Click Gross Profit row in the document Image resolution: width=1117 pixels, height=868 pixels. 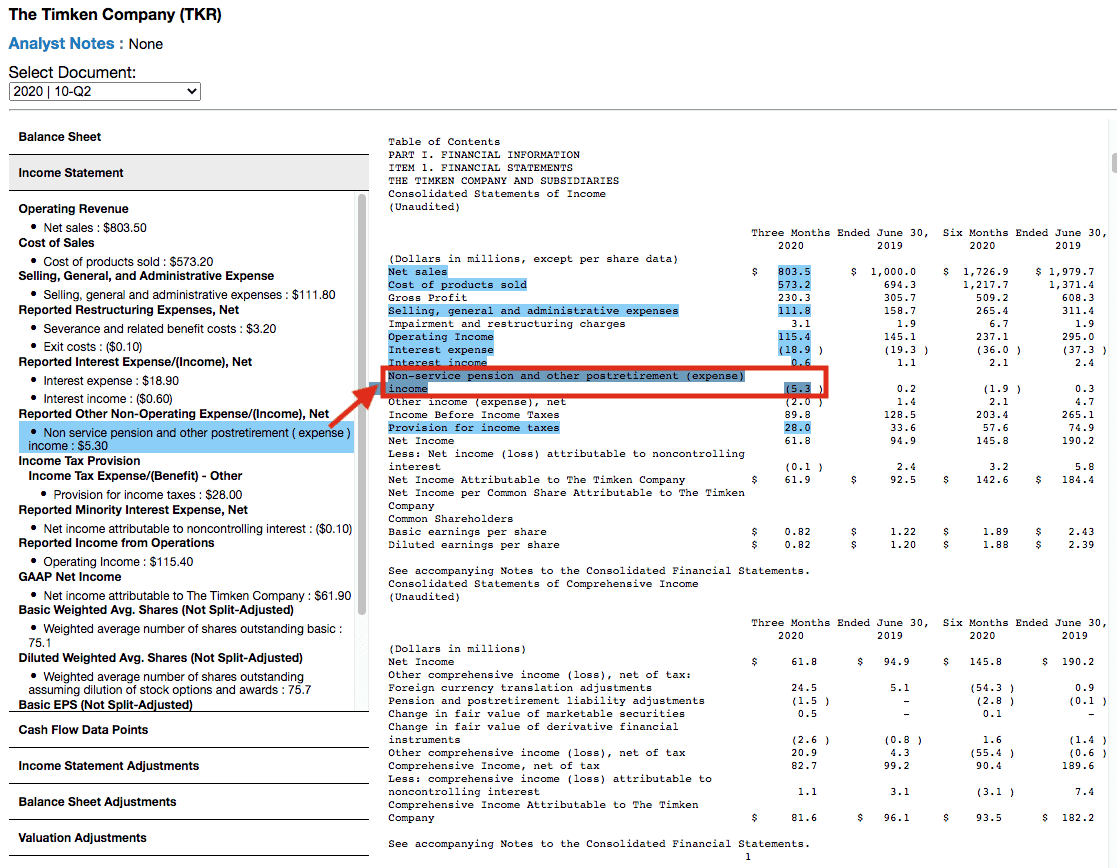pos(427,298)
